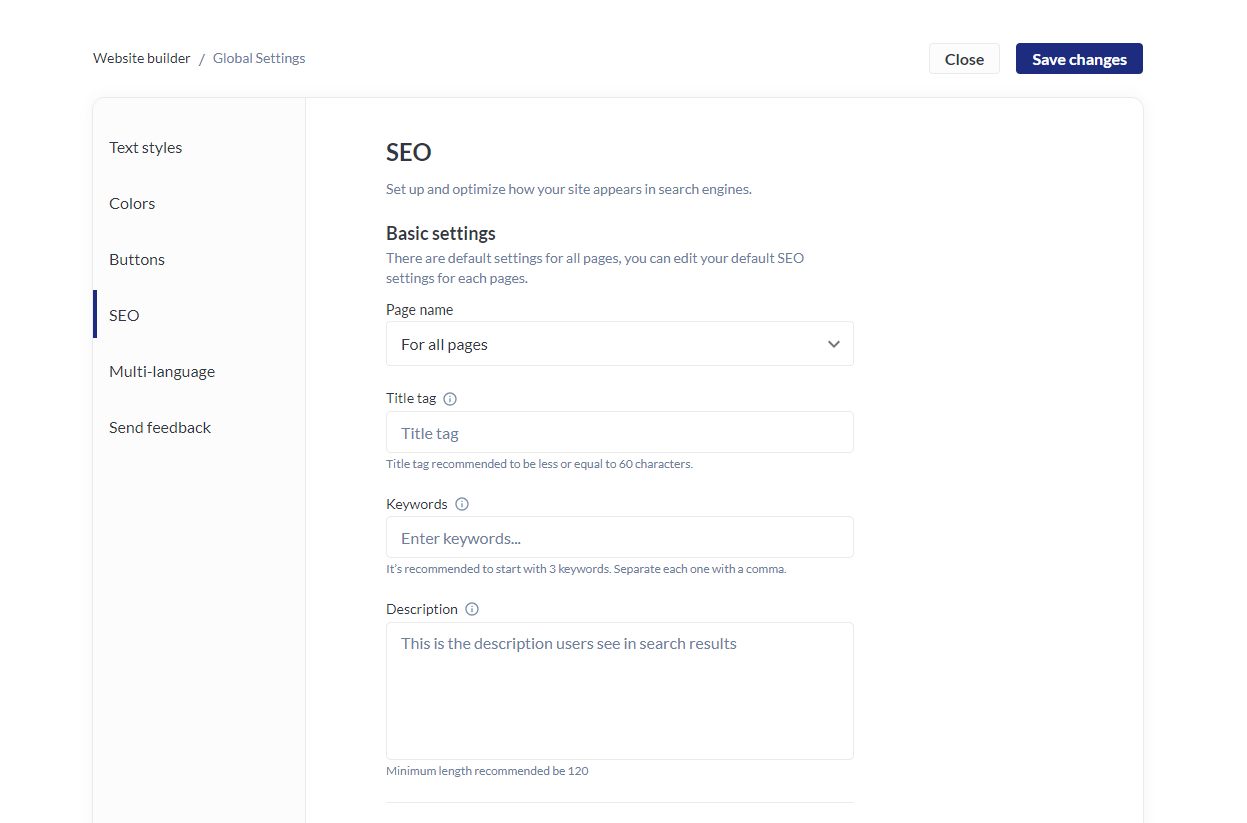
Task: Click Send feedback in the sidebar
Action: (x=160, y=428)
